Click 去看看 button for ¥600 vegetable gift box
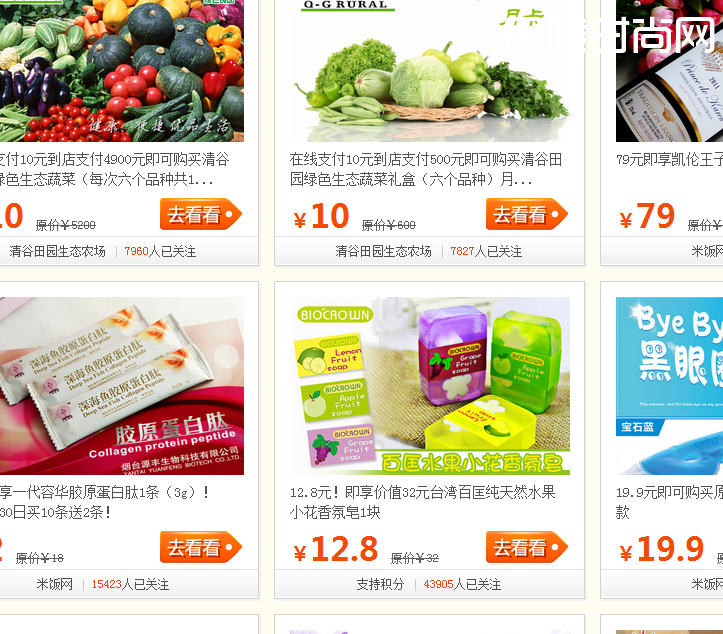The image size is (723, 634). tap(527, 214)
